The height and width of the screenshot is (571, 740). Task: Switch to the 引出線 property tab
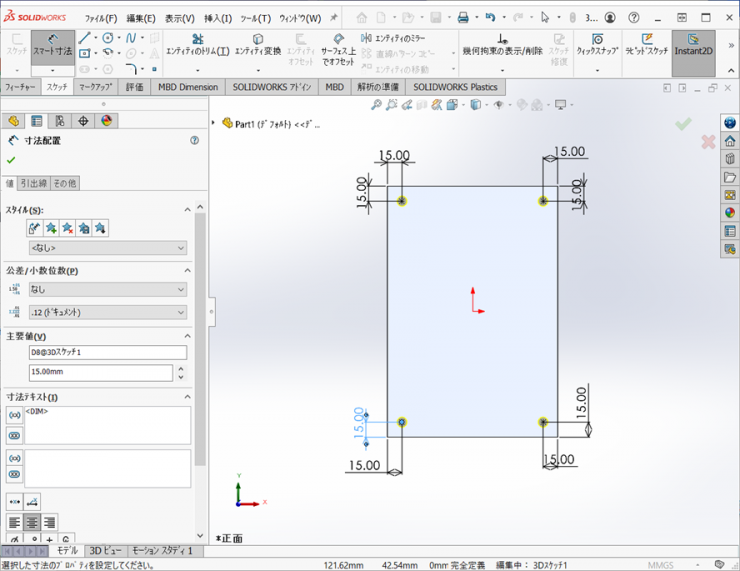[x=34, y=183]
